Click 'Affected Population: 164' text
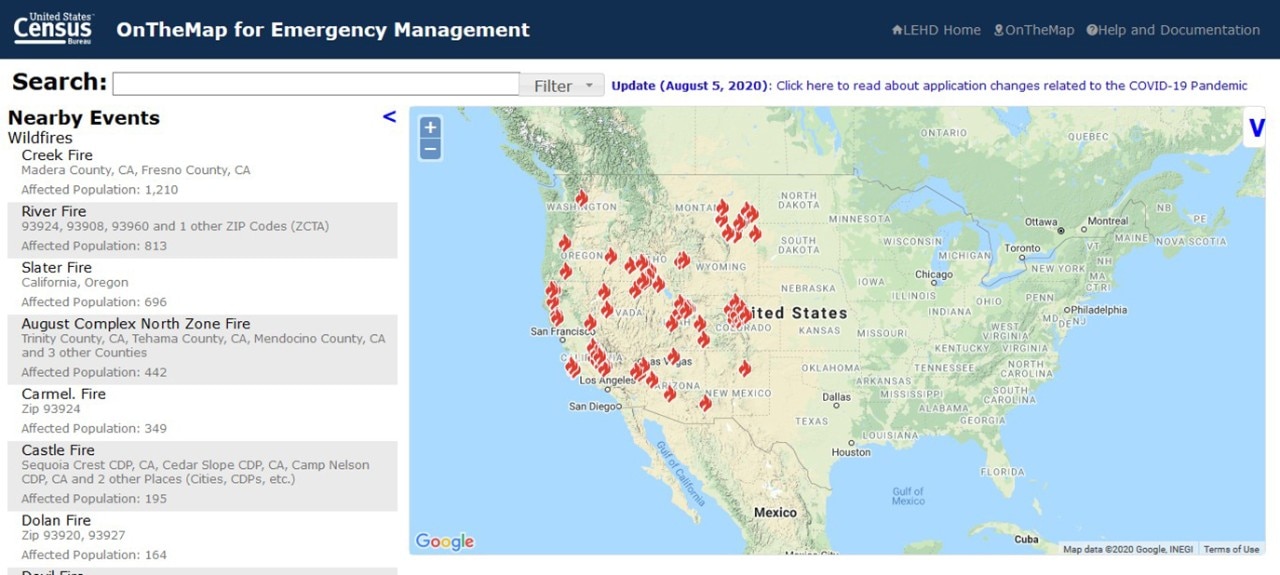This screenshot has height=575, width=1280. 94,554
